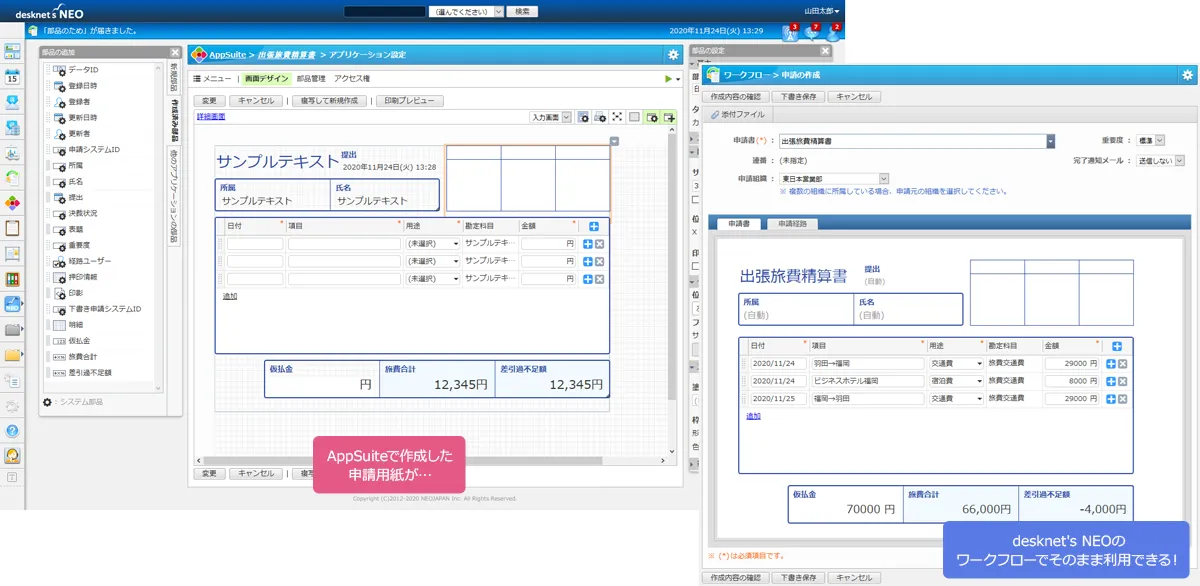Click the blue plus icon in table header

[x=593, y=227]
